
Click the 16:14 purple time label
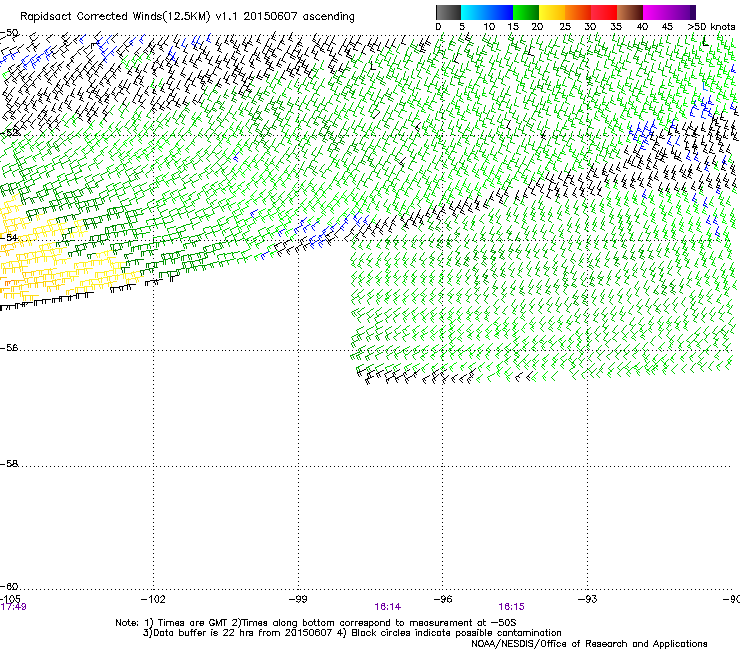point(388,607)
